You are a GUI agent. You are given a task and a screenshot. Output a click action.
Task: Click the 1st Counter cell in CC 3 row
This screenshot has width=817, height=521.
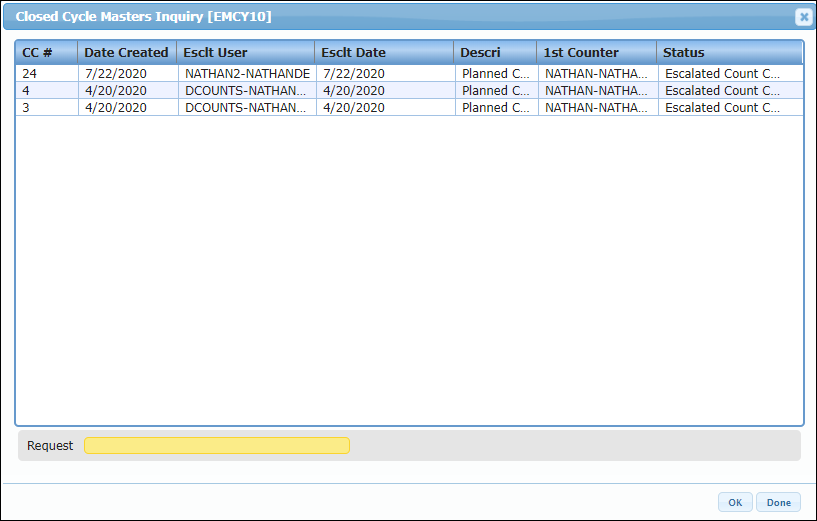click(x=596, y=107)
